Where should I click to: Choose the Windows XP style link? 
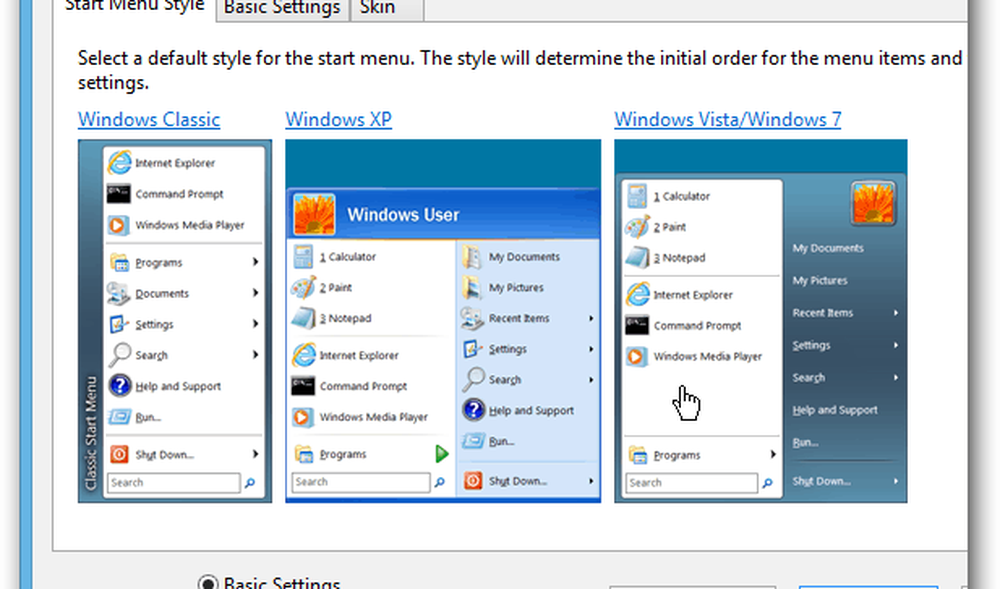(338, 120)
